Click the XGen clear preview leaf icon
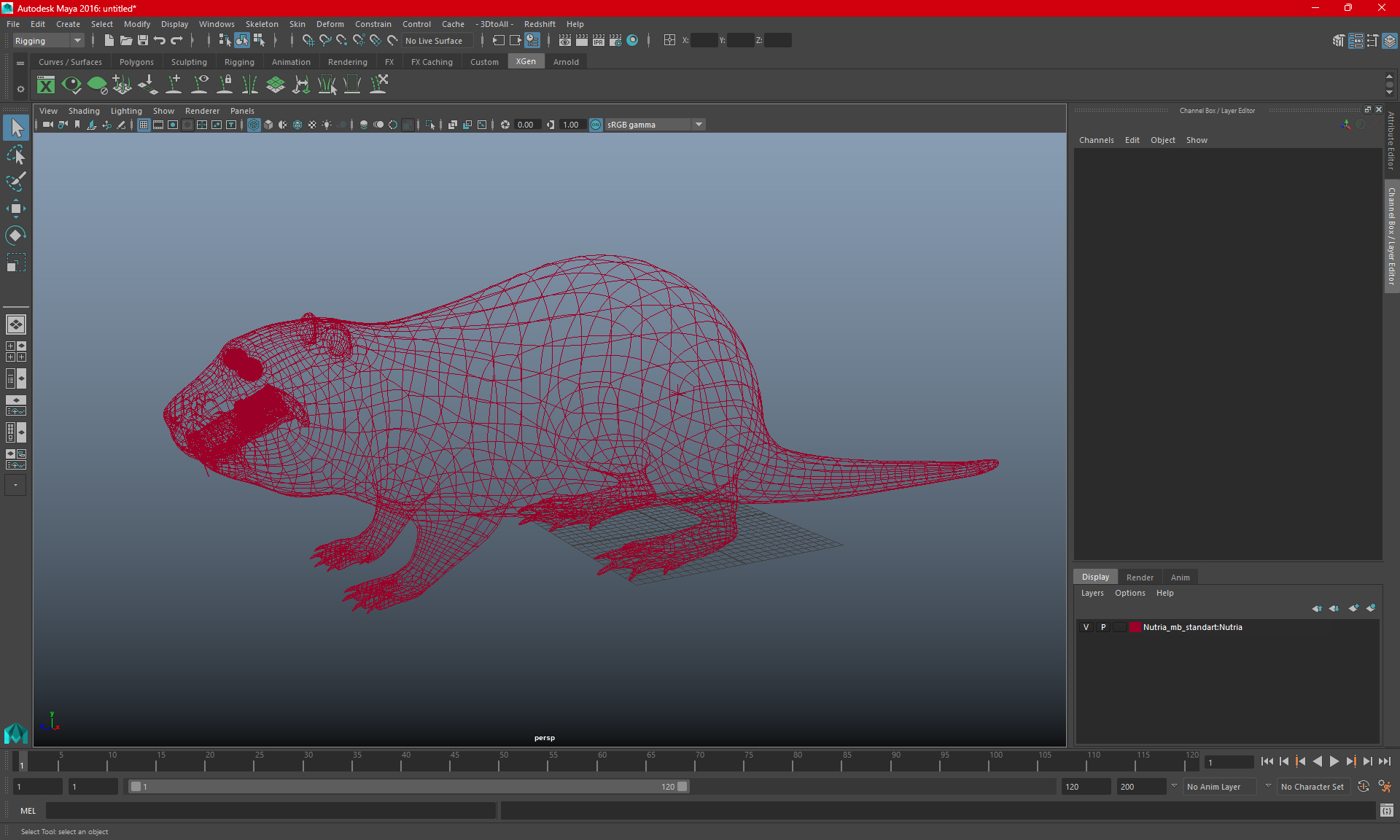 (97, 85)
